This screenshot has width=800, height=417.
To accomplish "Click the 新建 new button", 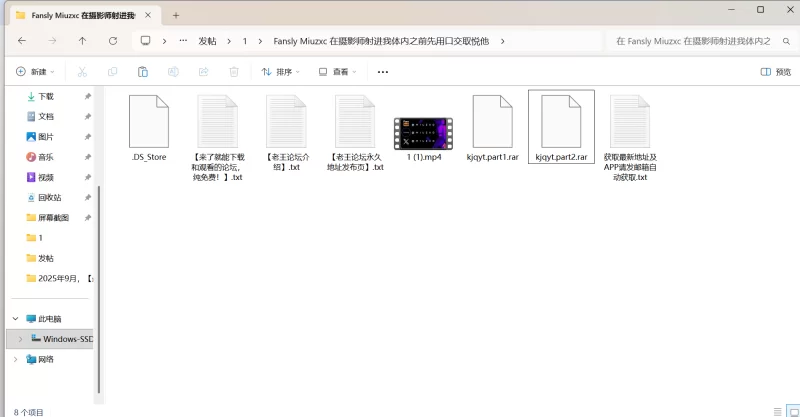I will [35, 72].
